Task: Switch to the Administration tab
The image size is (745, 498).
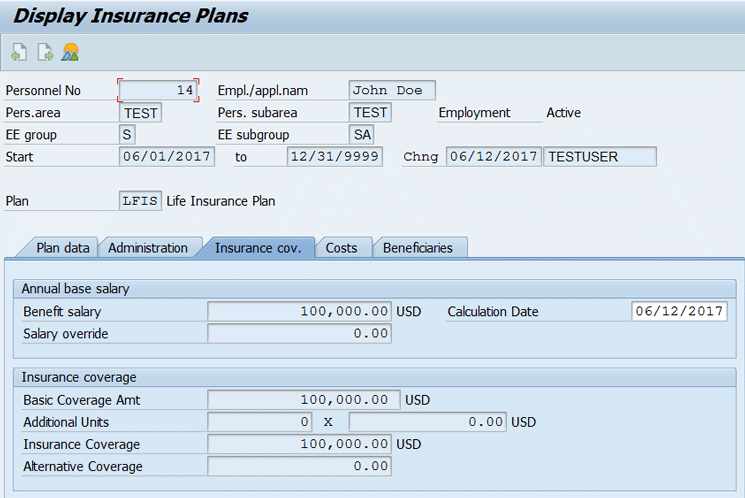Action: click(148, 248)
